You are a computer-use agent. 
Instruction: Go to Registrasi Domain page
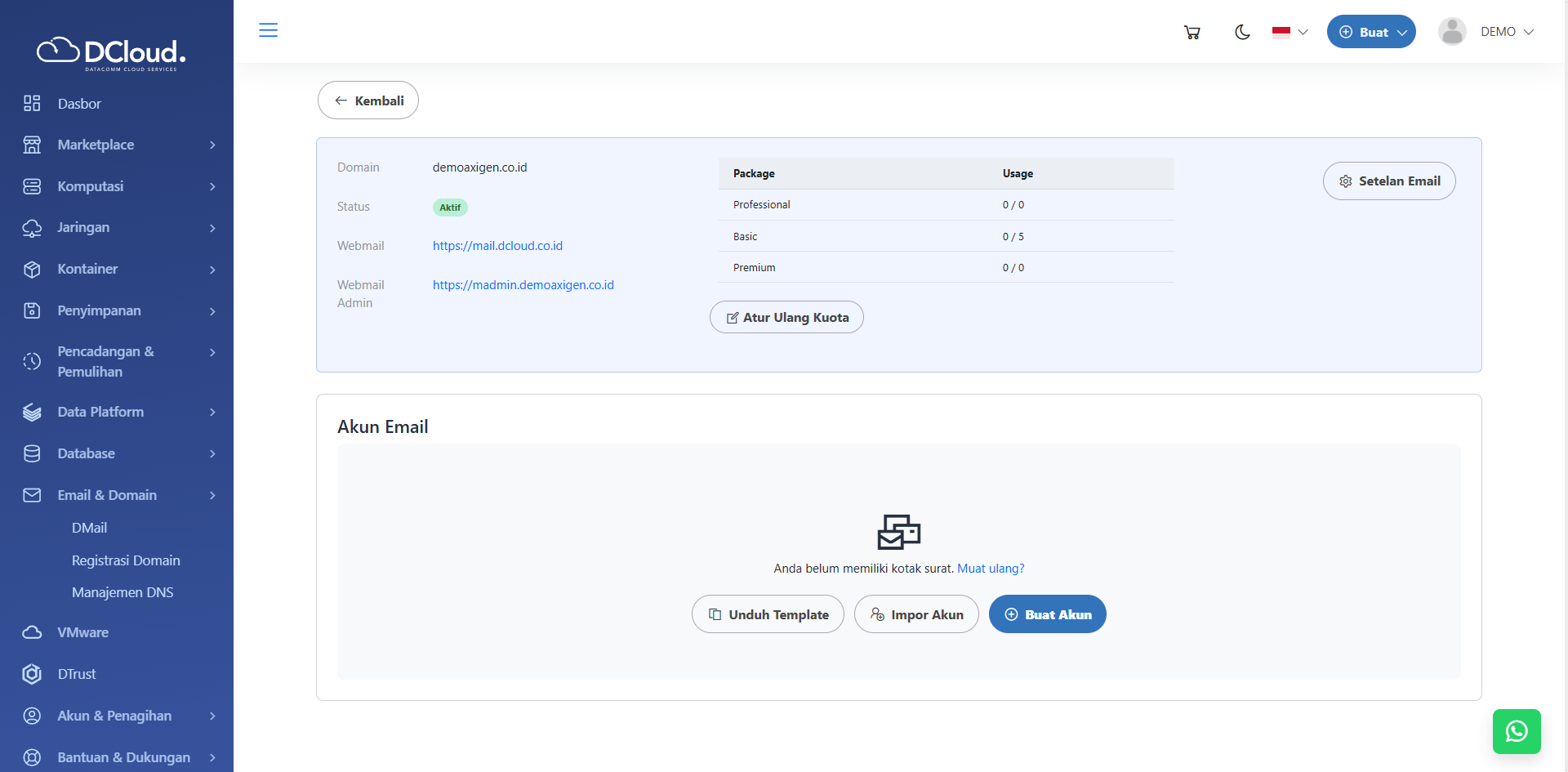126,560
